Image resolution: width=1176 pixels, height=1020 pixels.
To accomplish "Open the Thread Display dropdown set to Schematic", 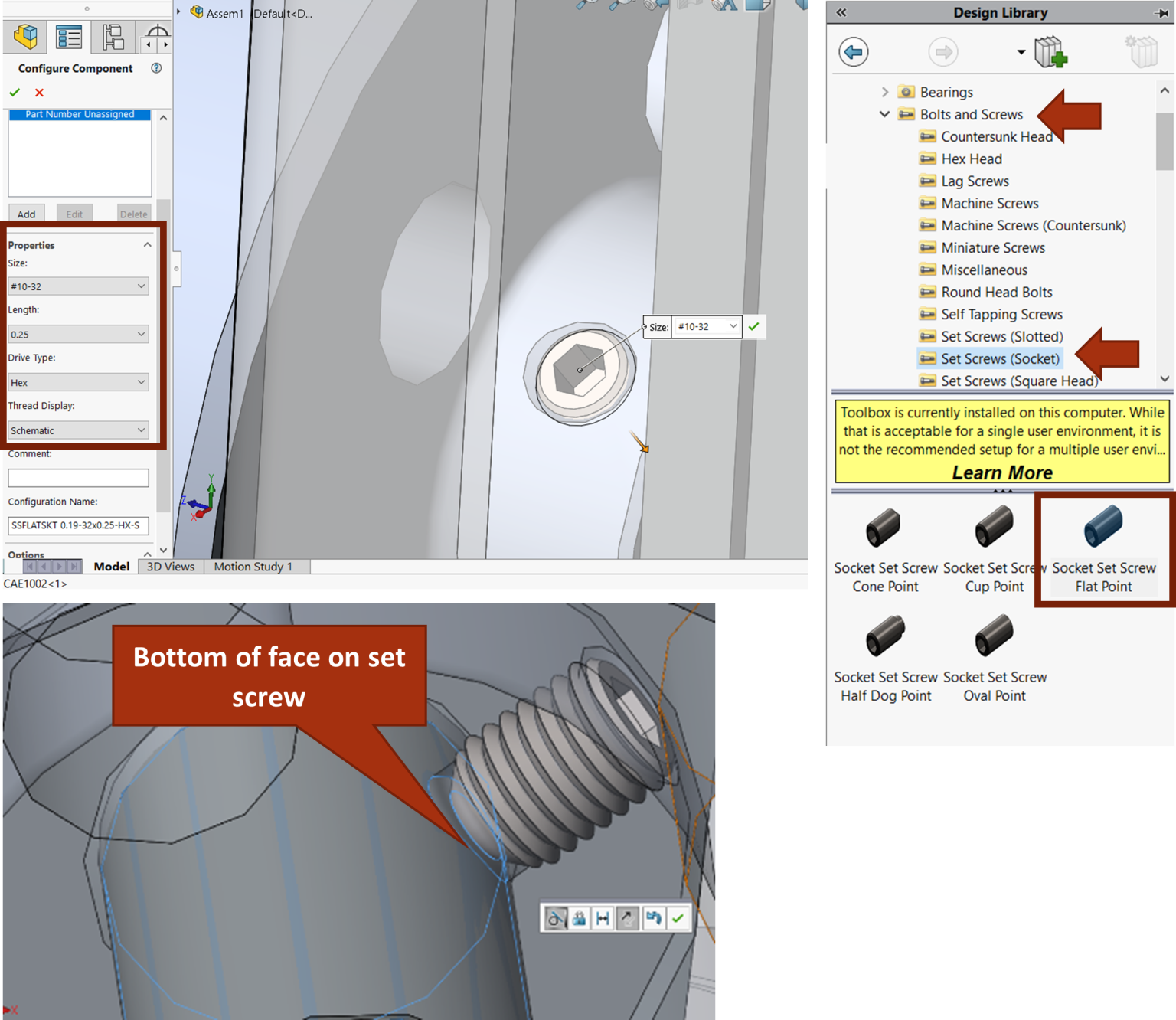I will tap(78, 430).
